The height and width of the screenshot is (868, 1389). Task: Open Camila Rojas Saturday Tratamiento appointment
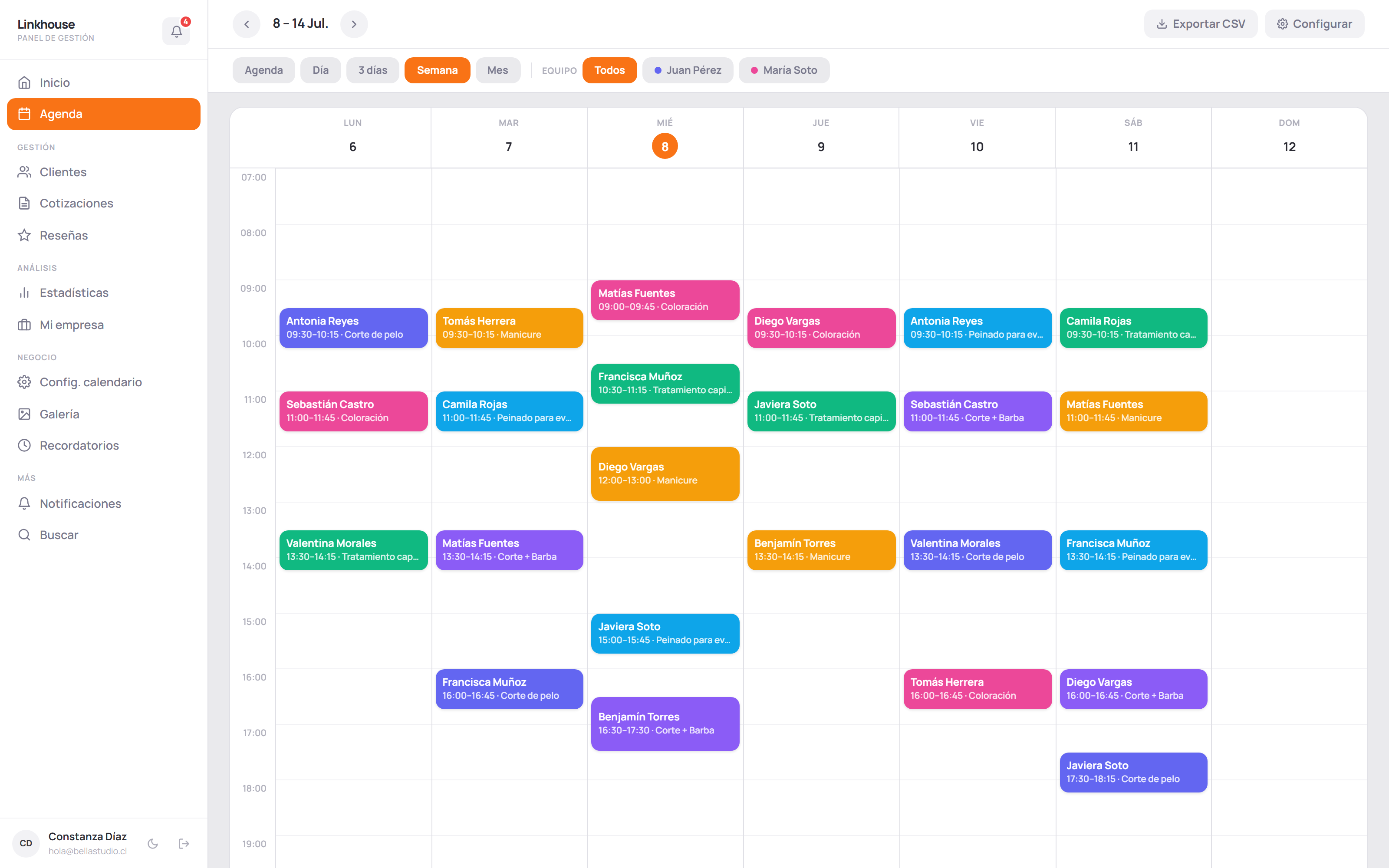[1134, 328]
